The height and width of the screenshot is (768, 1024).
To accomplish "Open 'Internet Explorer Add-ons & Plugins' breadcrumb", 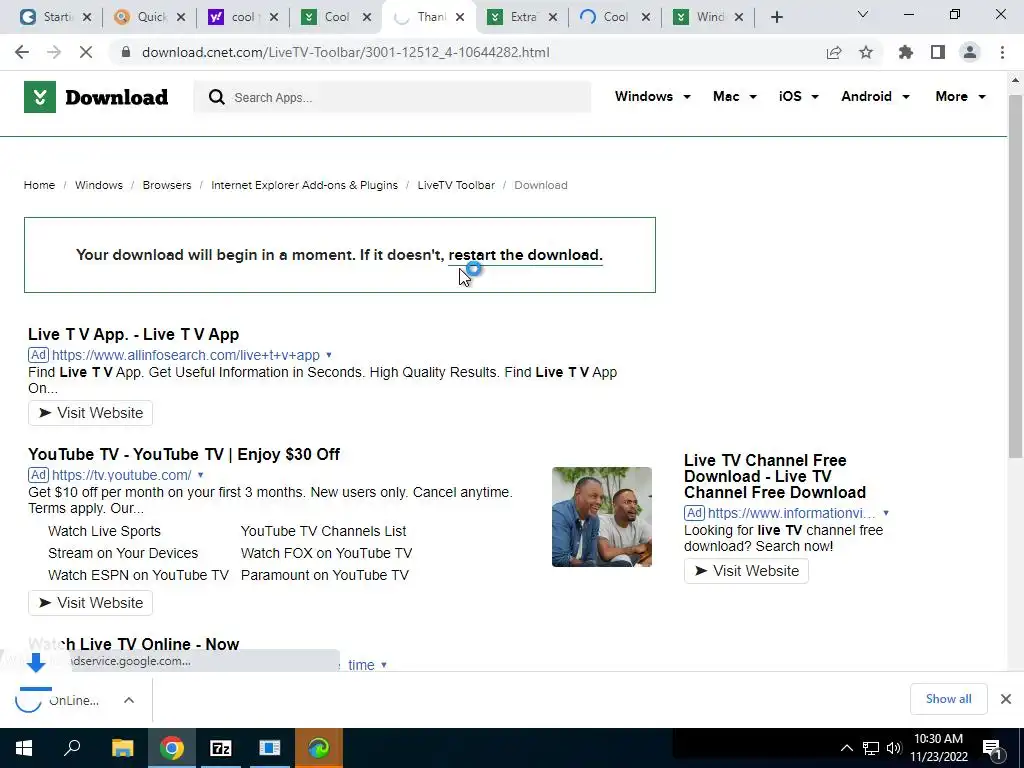I will (x=304, y=185).
